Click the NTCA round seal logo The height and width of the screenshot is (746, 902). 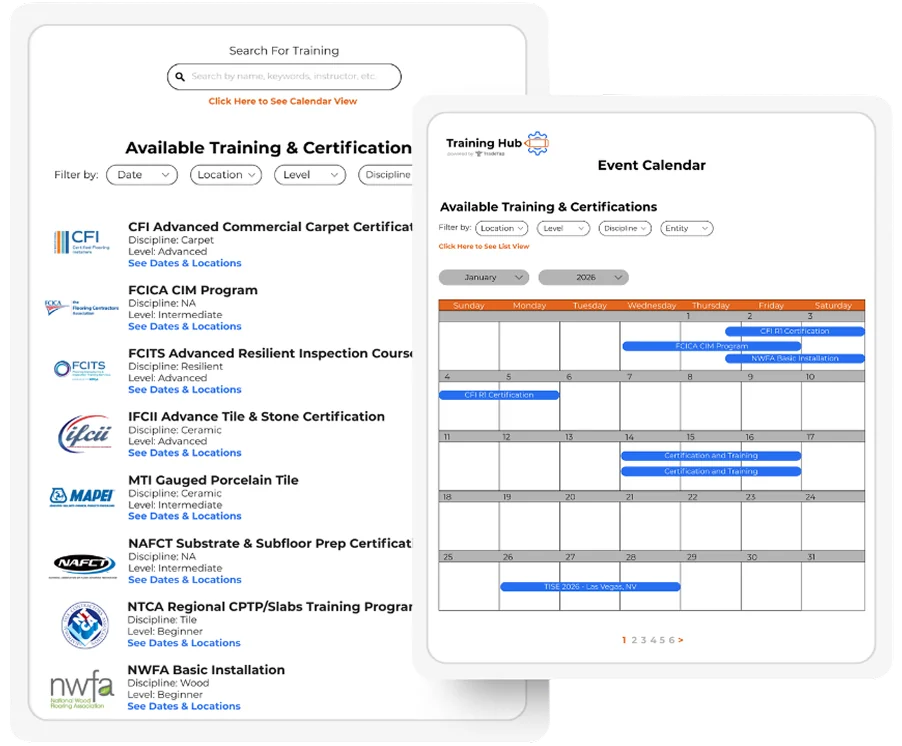click(x=85, y=625)
